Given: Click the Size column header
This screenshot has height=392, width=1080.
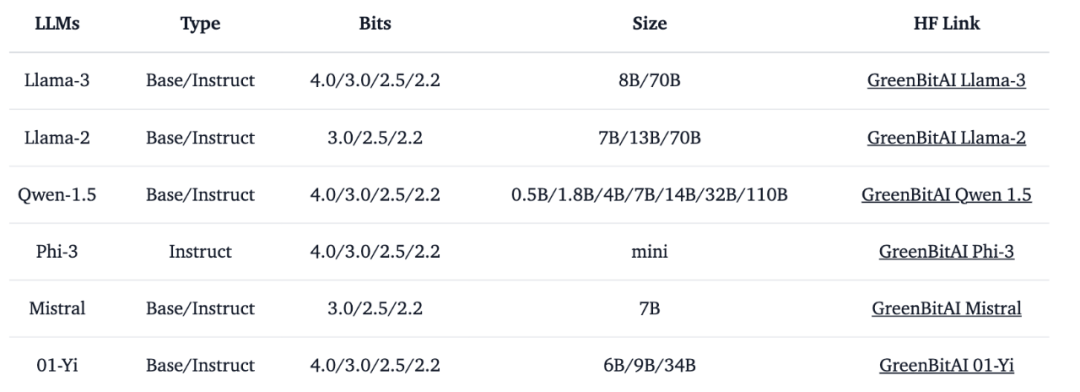Looking at the screenshot, I should click(650, 23).
